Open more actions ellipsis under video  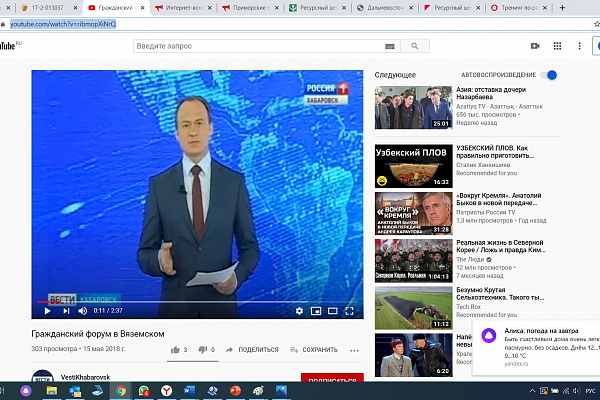click(x=354, y=350)
